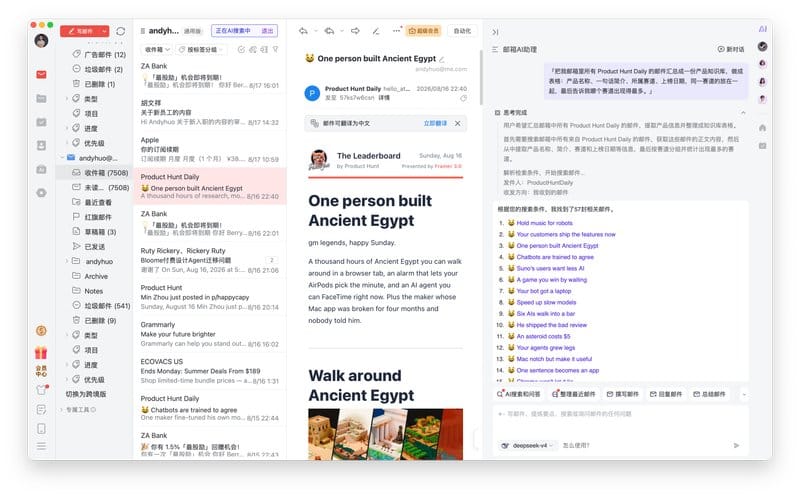
Task: Click the pencil icon beside email subject
Action: (442, 59)
